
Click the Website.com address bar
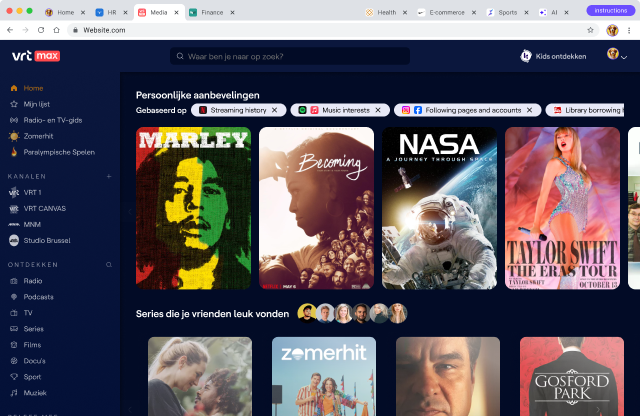click(x=333, y=30)
